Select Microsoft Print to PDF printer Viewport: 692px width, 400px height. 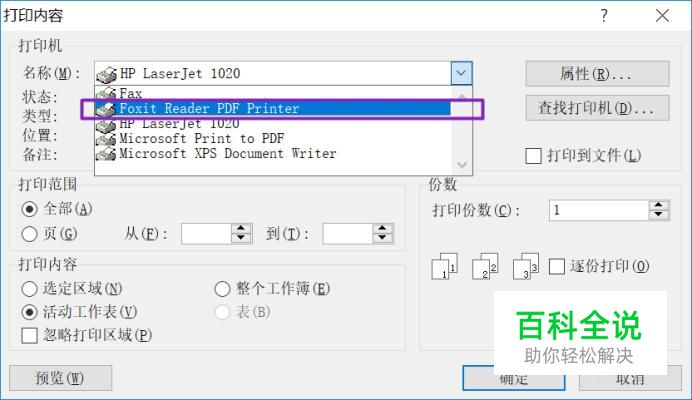pos(273,139)
